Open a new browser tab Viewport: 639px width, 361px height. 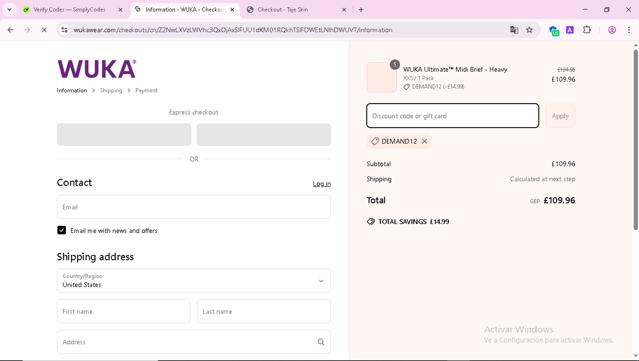pyautogui.click(x=361, y=9)
